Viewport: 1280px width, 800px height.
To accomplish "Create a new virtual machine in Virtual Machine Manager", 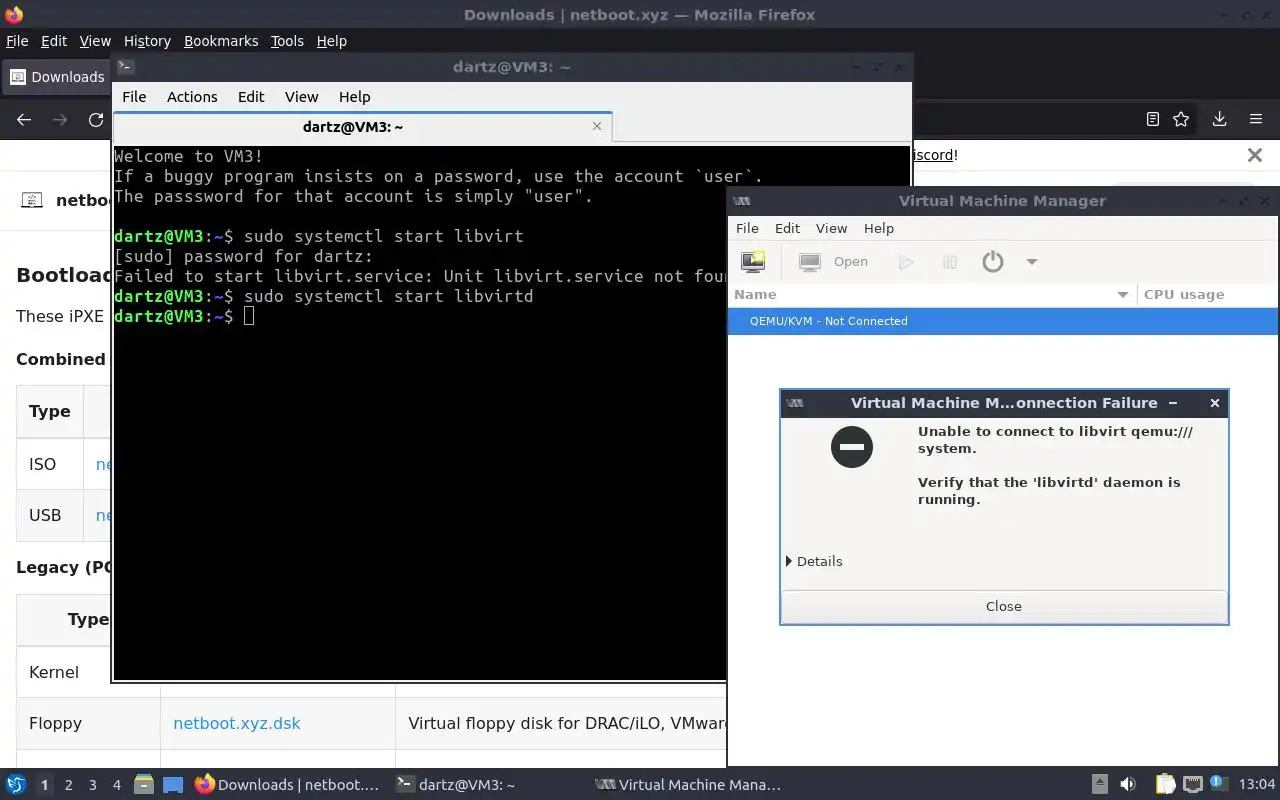I will [x=752, y=262].
